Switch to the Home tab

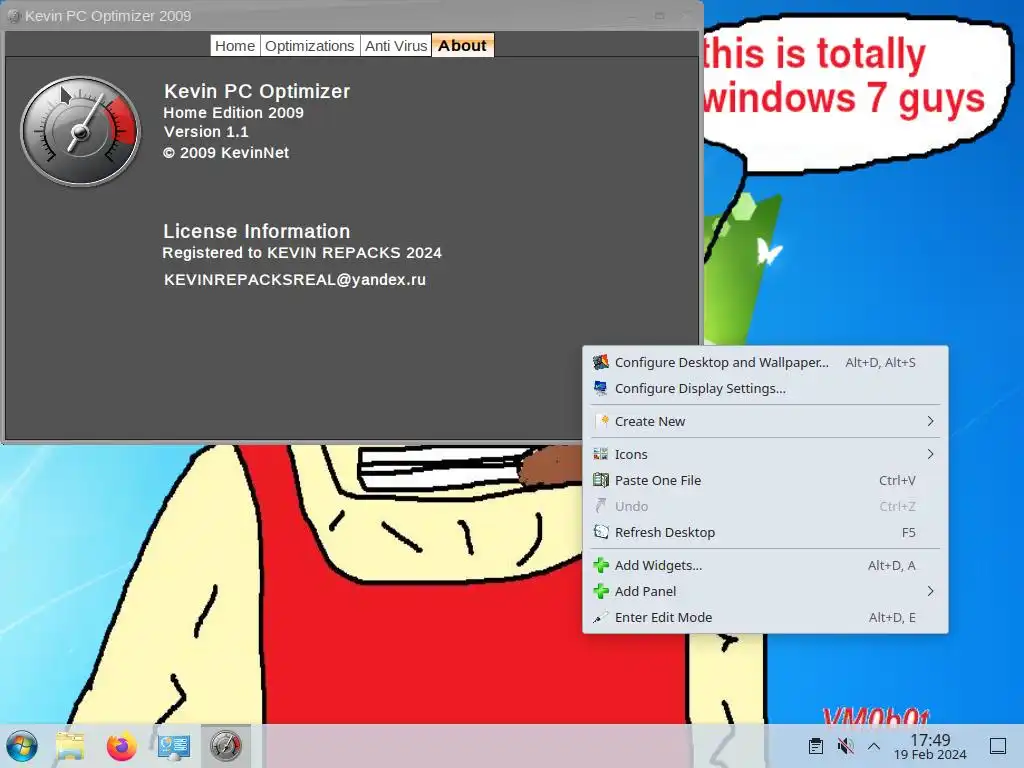(235, 46)
